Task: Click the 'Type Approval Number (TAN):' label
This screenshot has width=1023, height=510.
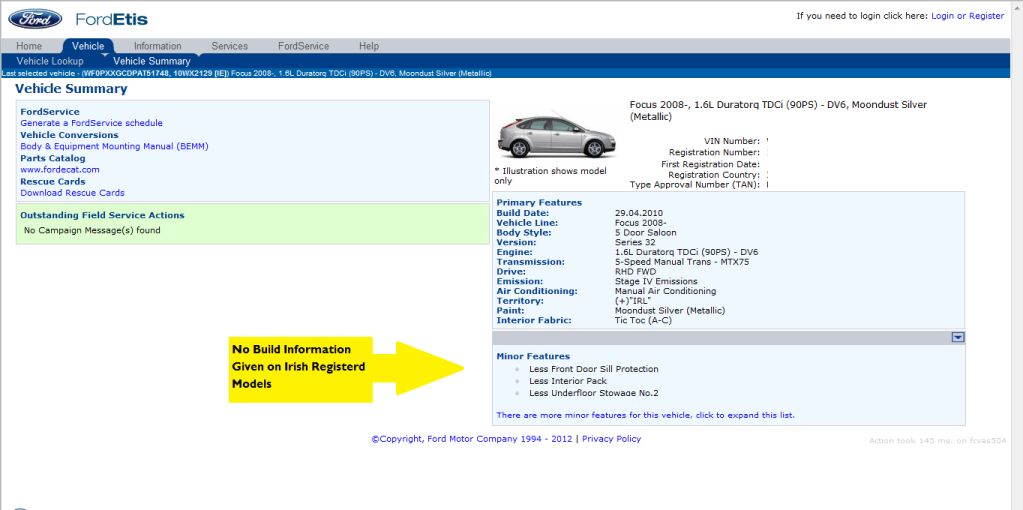Action: click(x=695, y=185)
